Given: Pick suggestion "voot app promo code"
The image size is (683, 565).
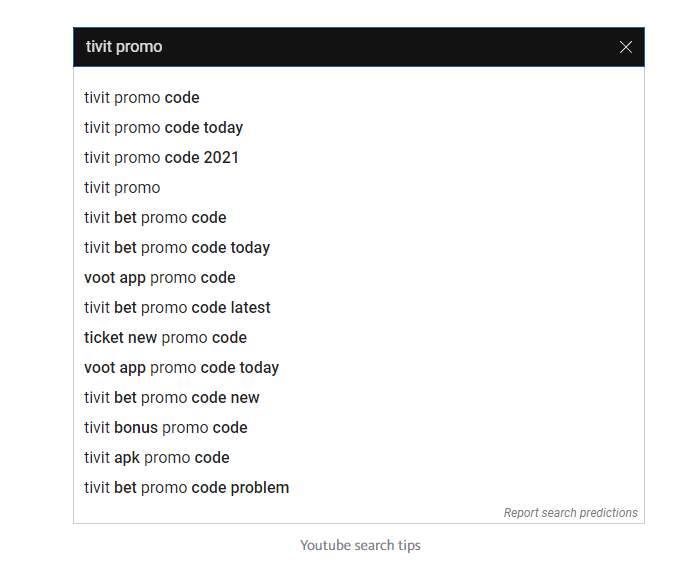Looking at the screenshot, I should pyautogui.click(x=160, y=278).
